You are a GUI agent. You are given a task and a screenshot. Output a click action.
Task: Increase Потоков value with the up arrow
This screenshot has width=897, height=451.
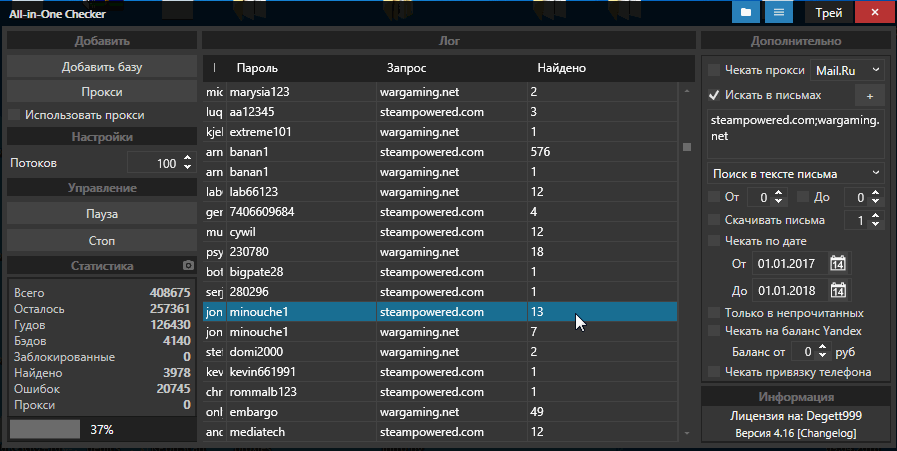pyautogui.click(x=187, y=158)
